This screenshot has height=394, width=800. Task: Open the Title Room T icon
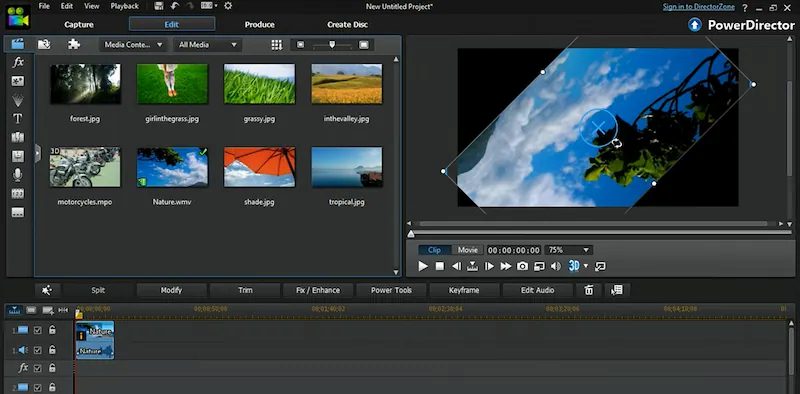[18, 118]
